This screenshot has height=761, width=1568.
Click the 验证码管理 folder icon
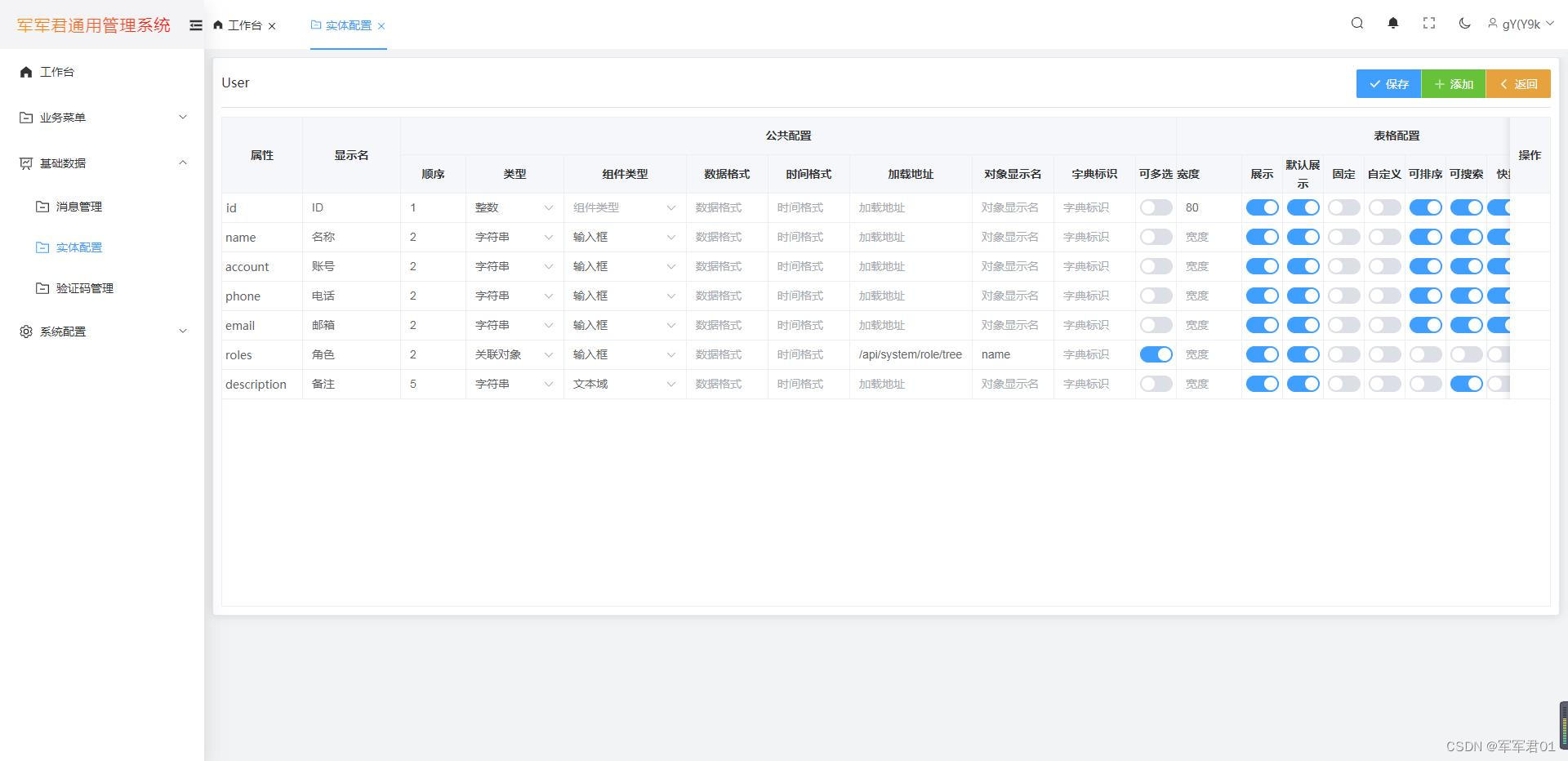point(42,288)
